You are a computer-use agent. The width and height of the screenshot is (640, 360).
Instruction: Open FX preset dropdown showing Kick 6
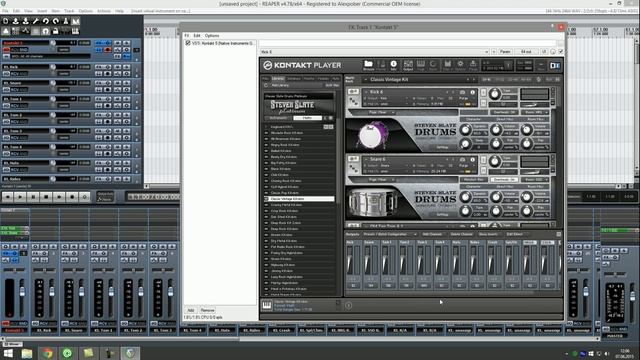click(374, 52)
